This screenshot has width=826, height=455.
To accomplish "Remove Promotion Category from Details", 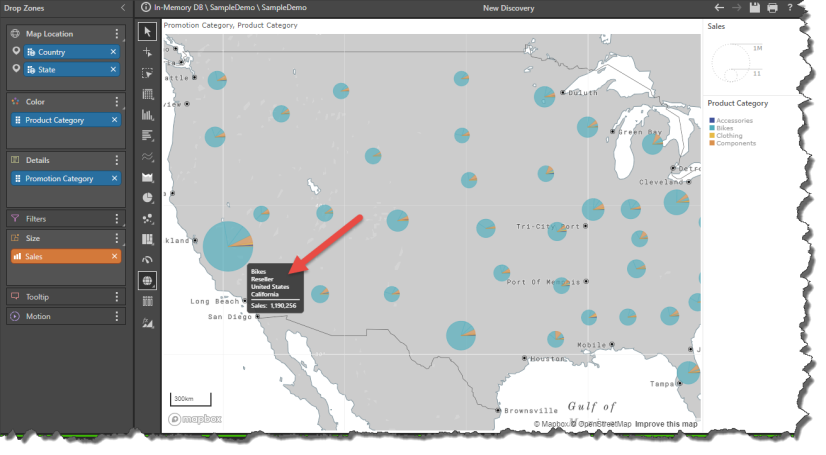I will 113,179.
